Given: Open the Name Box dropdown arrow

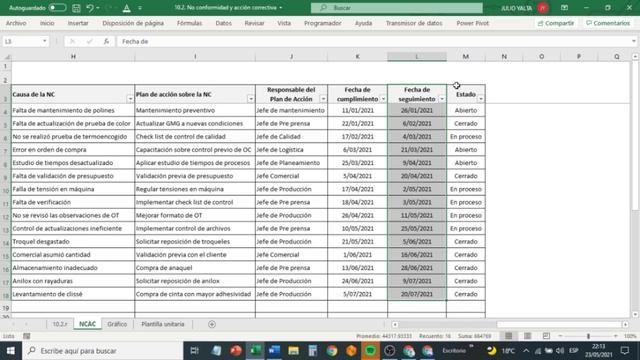Looking at the screenshot, I should [44, 41].
